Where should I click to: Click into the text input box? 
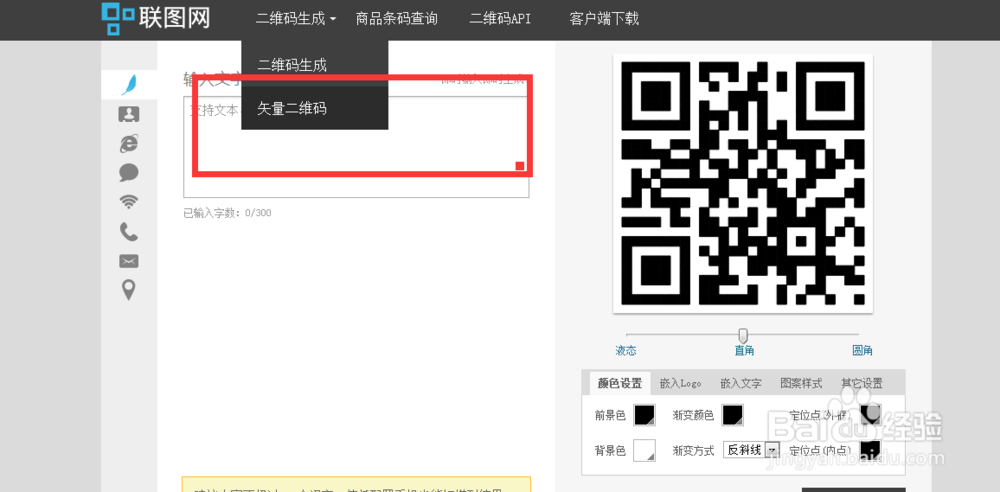pos(356,147)
